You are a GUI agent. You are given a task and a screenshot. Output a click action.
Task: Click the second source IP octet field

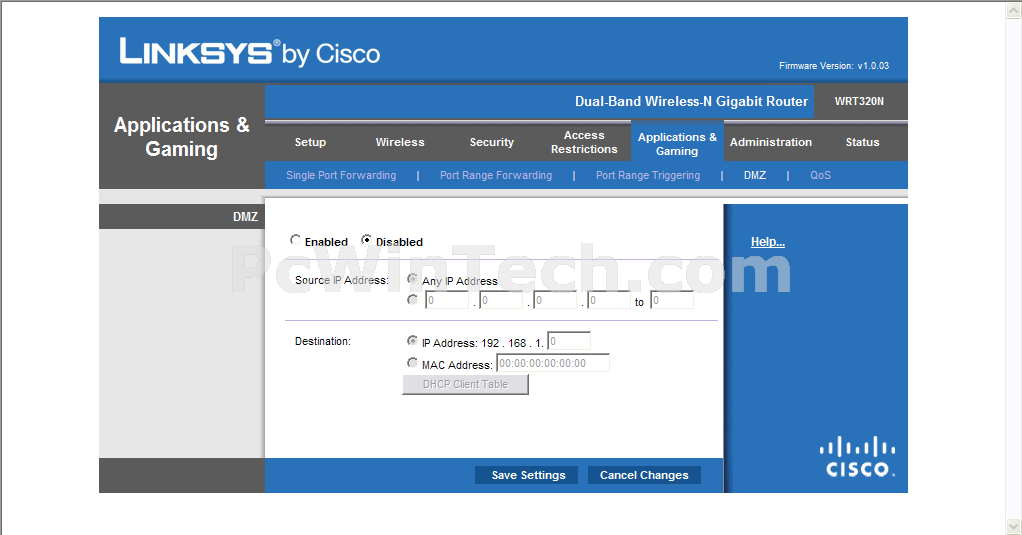pos(501,300)
